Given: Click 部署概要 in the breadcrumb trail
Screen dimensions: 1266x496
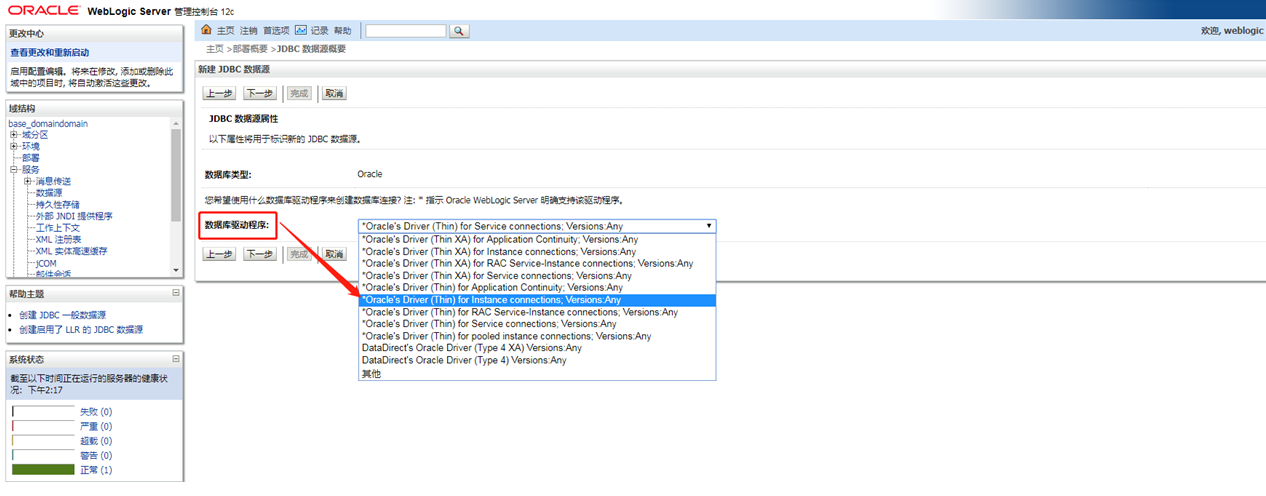Looking at the screenshot, I should [x=248, y=49].
